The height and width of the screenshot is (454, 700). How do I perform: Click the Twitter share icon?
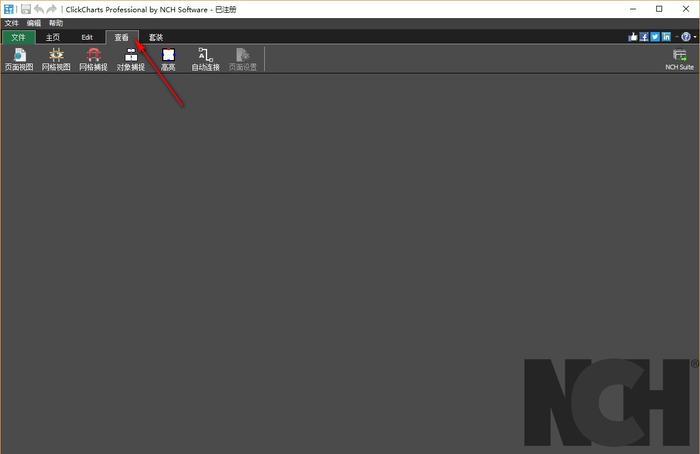click(x=655, y=37)
